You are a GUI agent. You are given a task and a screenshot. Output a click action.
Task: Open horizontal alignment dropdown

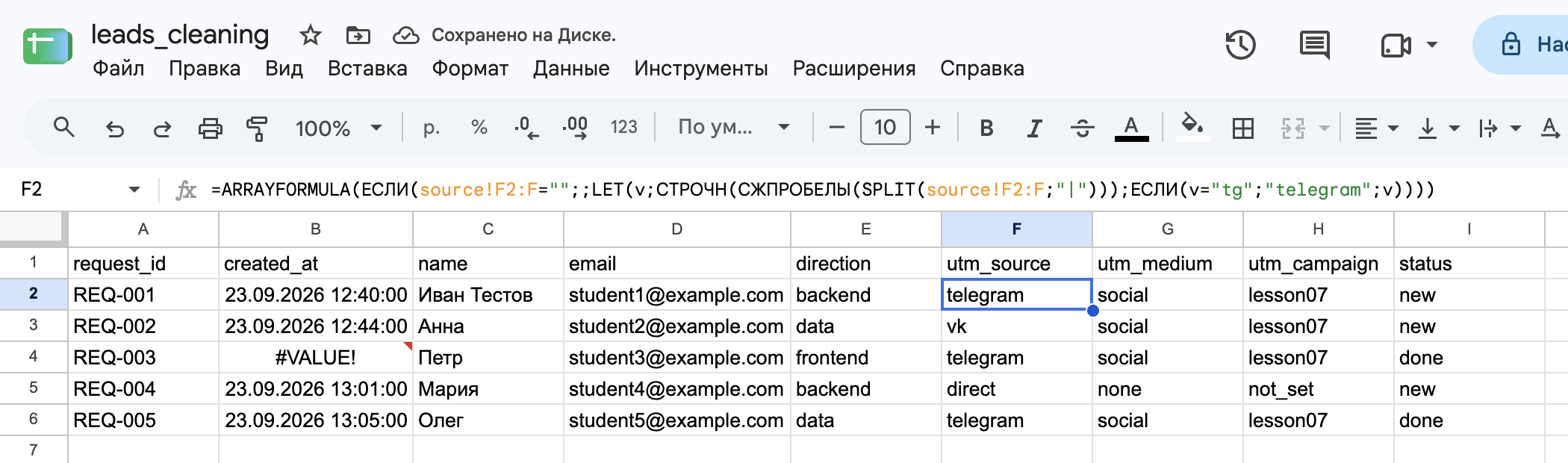(x=1376, y=128)
